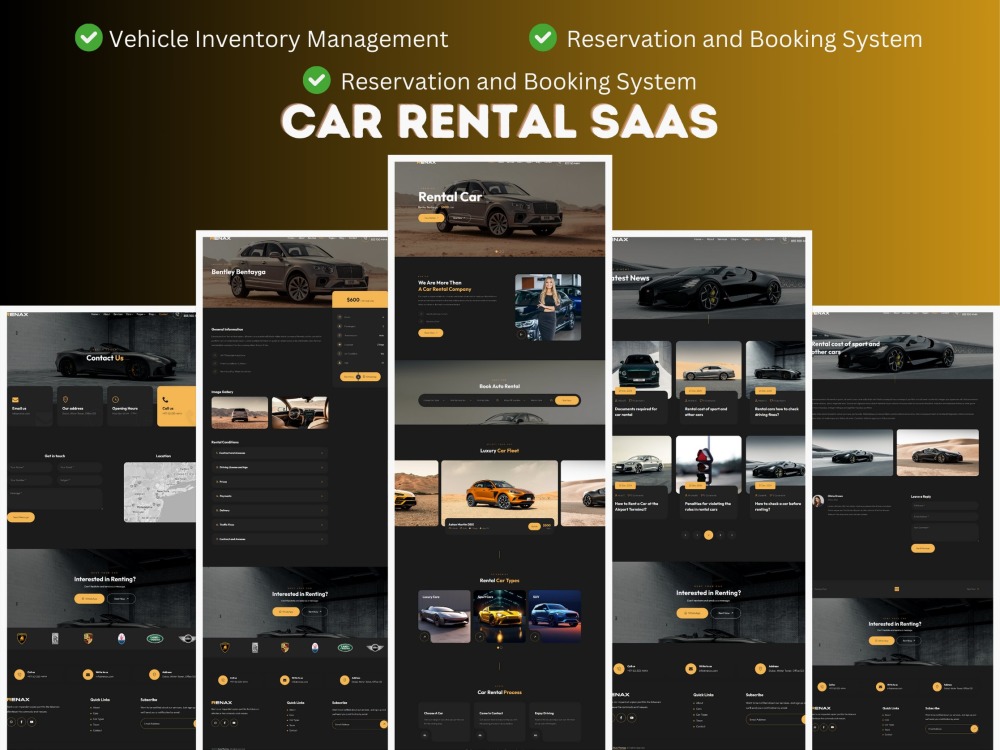Click the Land Rover logo on the Bentley Bentayga page
The width and height of the screenshot is (1000, 750).
pyautogui.click(x=345, y=647)
